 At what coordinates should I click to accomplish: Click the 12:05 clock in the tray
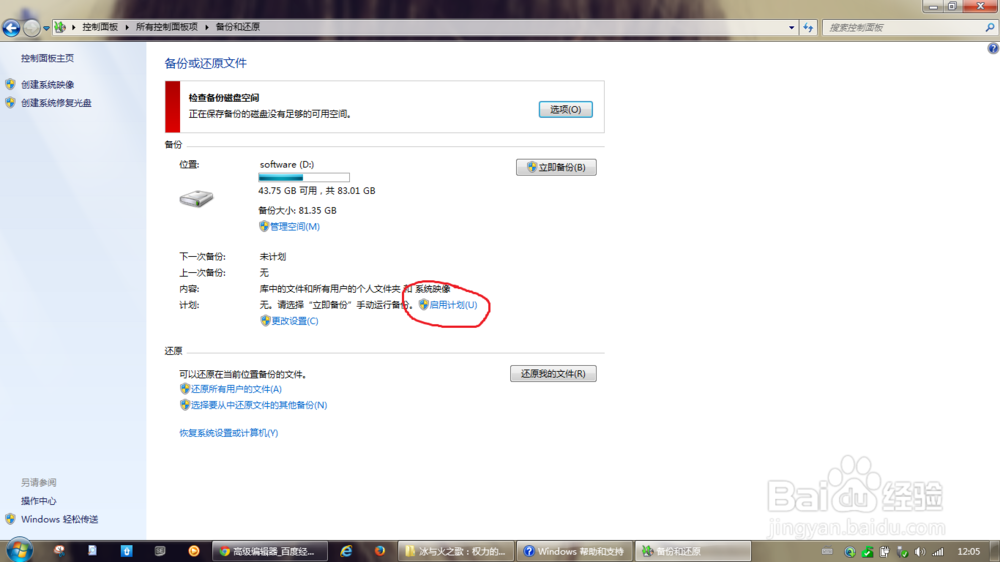(969, 551)
